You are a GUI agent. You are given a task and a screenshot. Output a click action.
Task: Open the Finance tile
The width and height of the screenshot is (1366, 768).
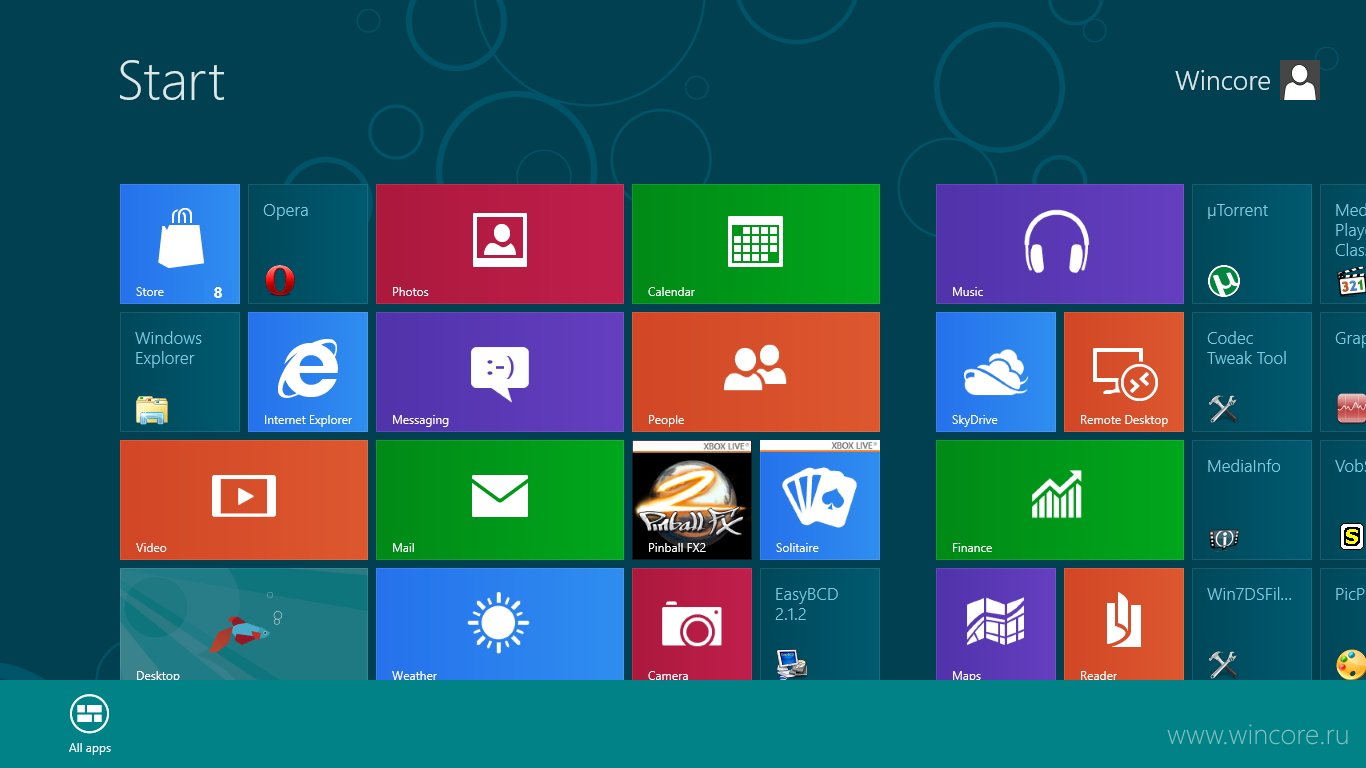coord(1060,500)
